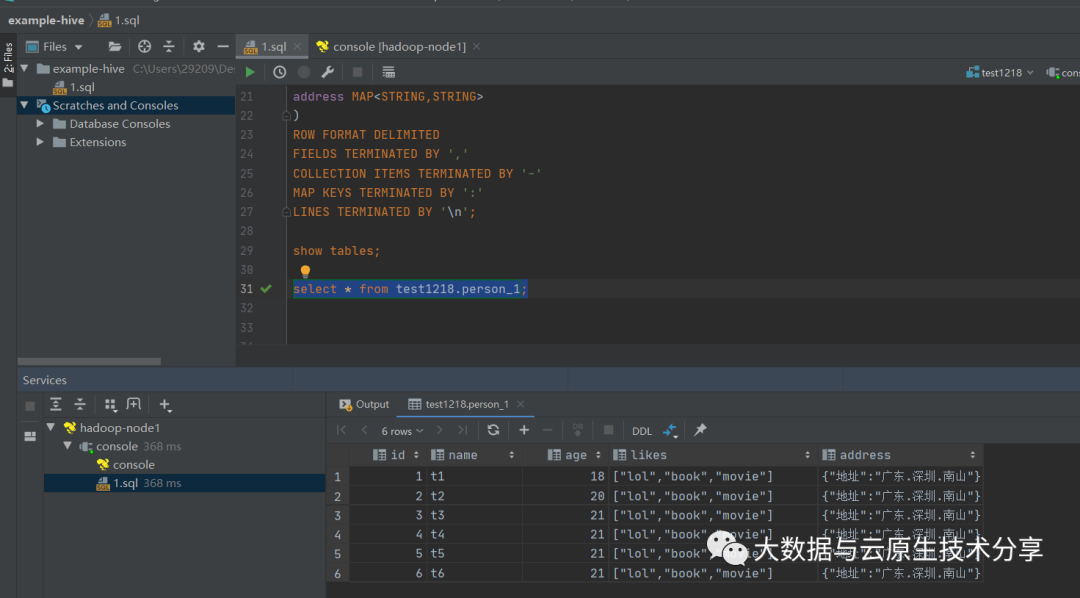Collapse the hadoop-node1 service node
This screenshot has height=598, width=1080.
51,427
